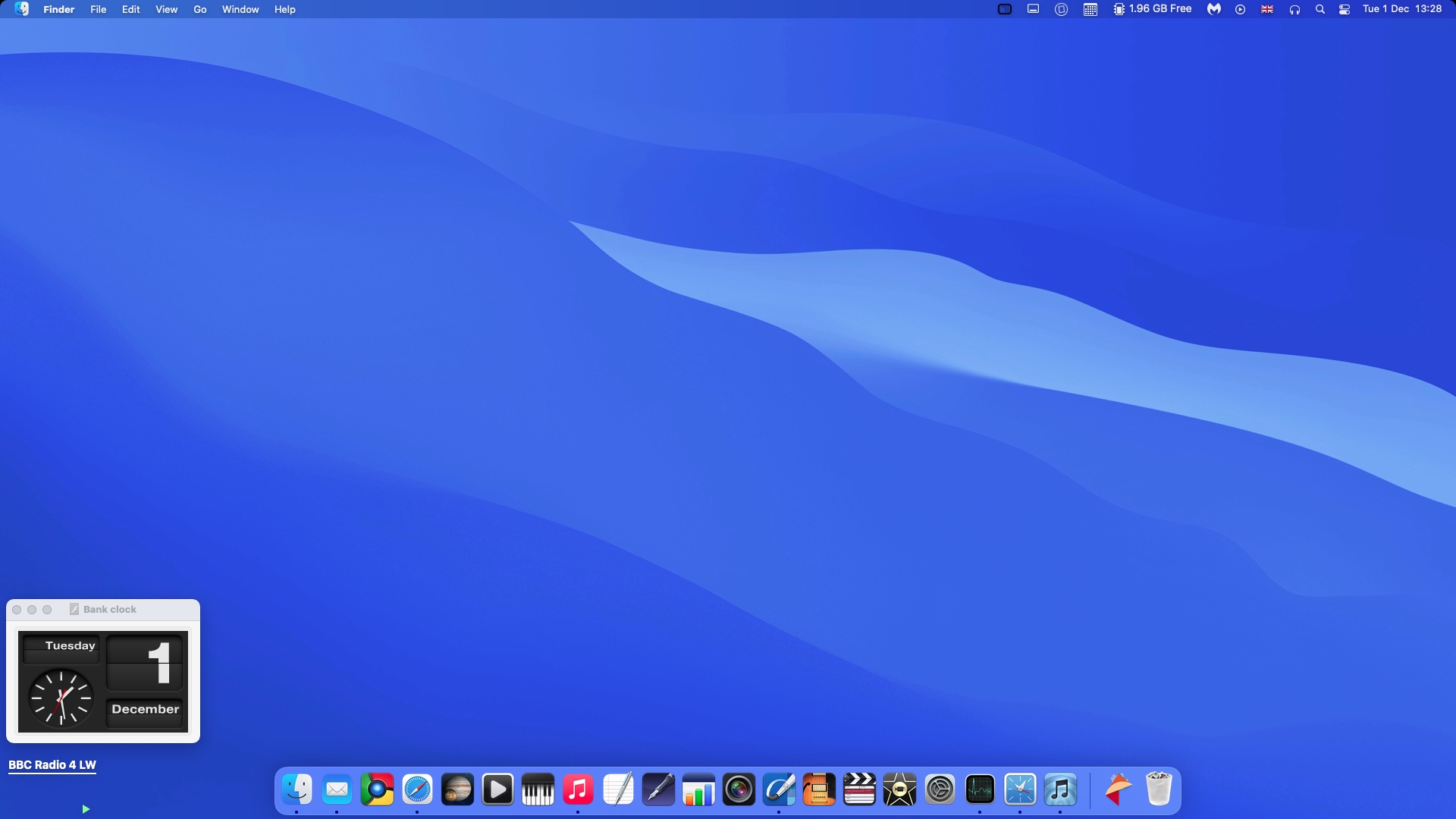Open Activity Monitor in the Dock
The width and height of the screenshot is (1456, 819).
[980, 790]
